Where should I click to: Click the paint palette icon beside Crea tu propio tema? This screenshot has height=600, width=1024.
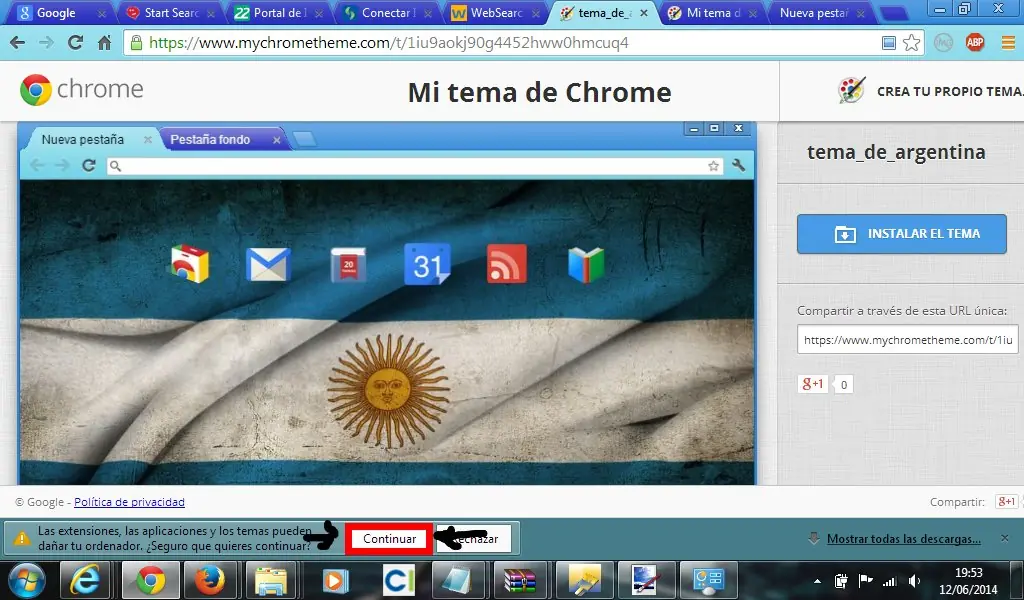[852, 91]
